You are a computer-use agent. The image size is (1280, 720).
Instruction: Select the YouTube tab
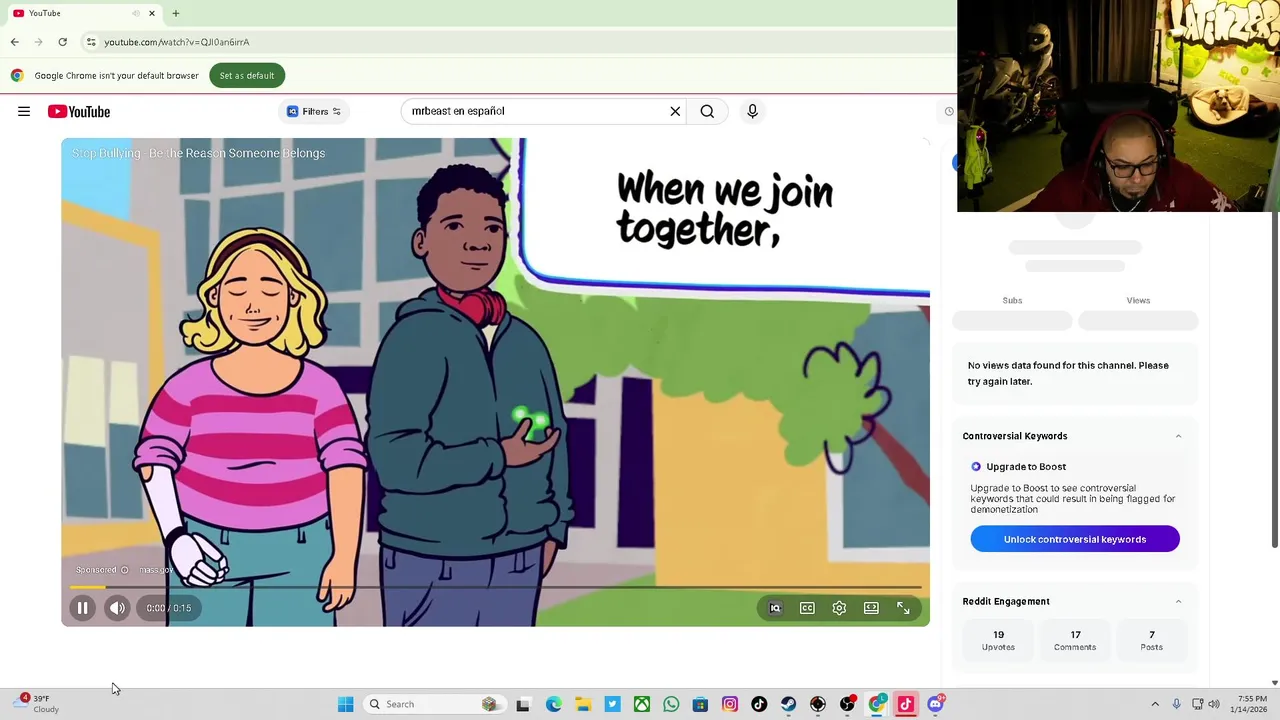[x=83, y=13]
